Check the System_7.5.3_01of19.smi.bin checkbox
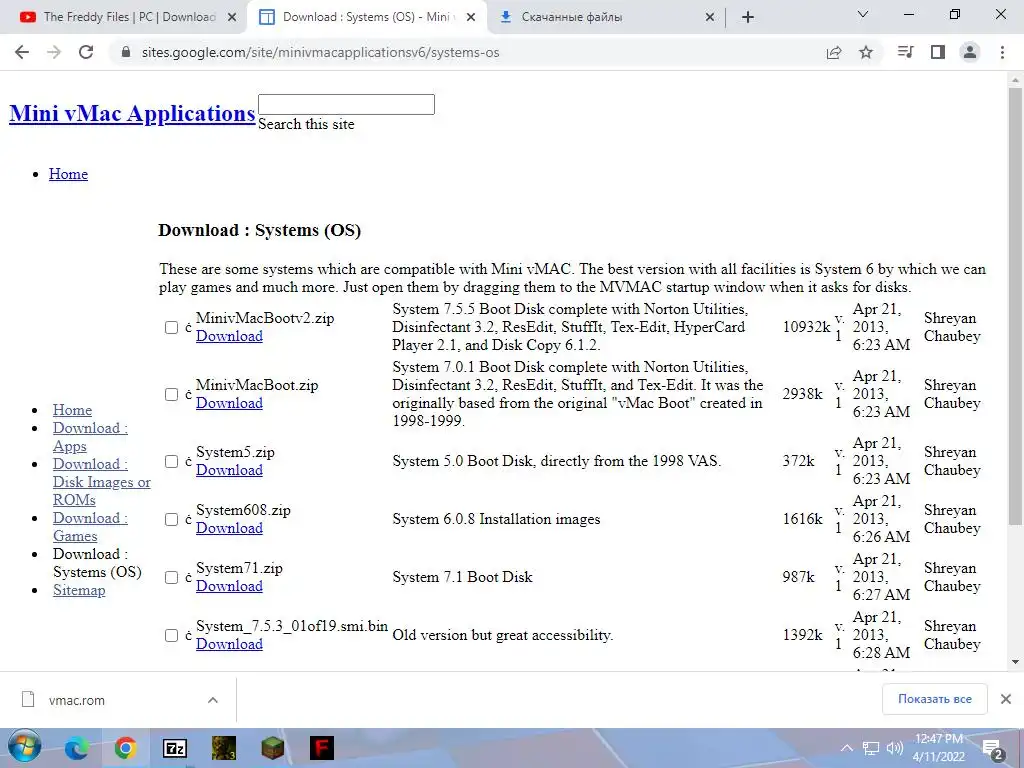 pos(171,635)
